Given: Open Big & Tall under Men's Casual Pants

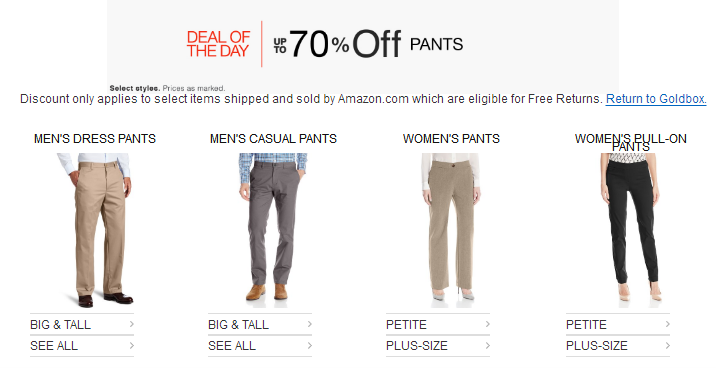Looking at the screenshot, I should tap(260, 325).
